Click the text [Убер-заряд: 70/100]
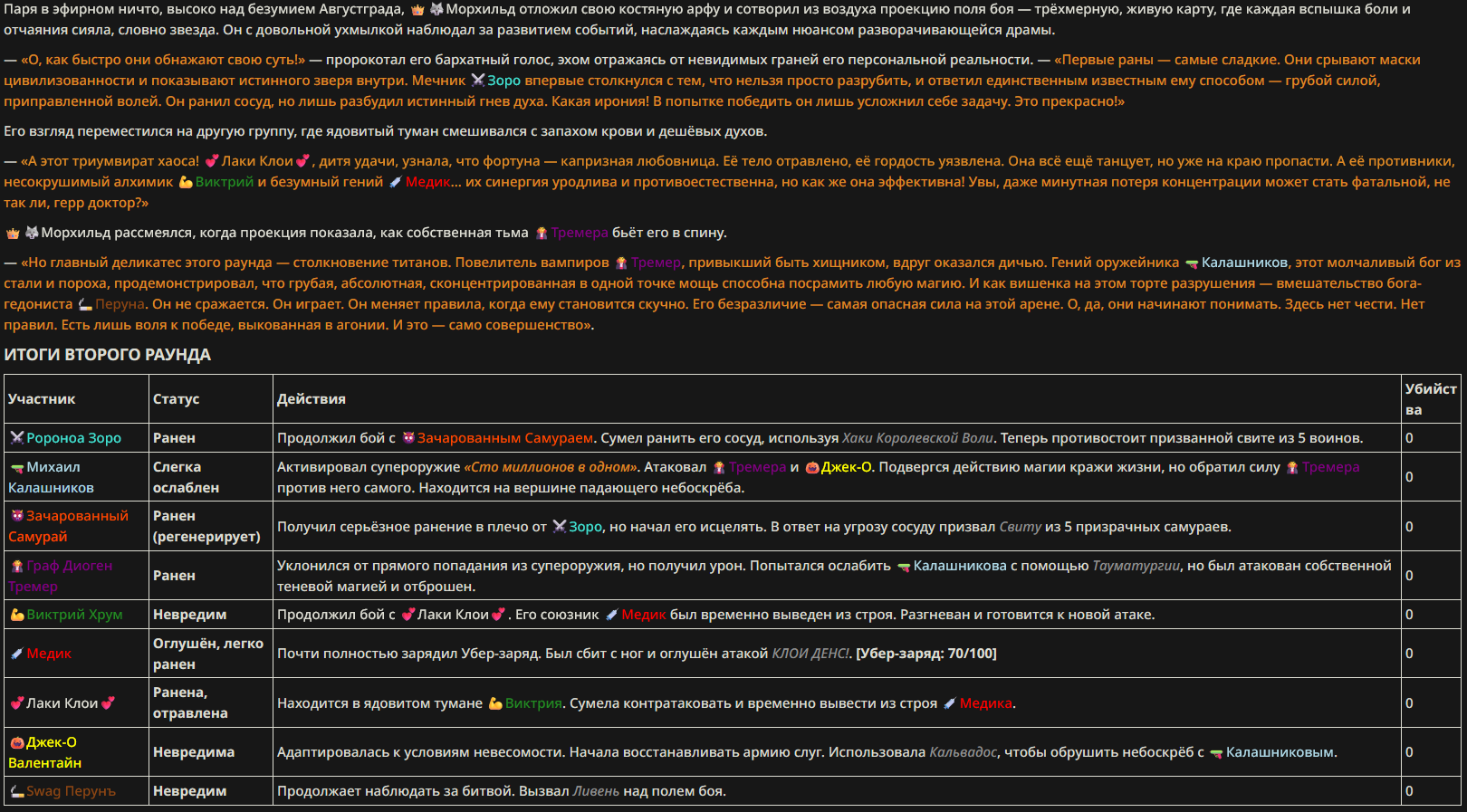 [x=925, y=654]
